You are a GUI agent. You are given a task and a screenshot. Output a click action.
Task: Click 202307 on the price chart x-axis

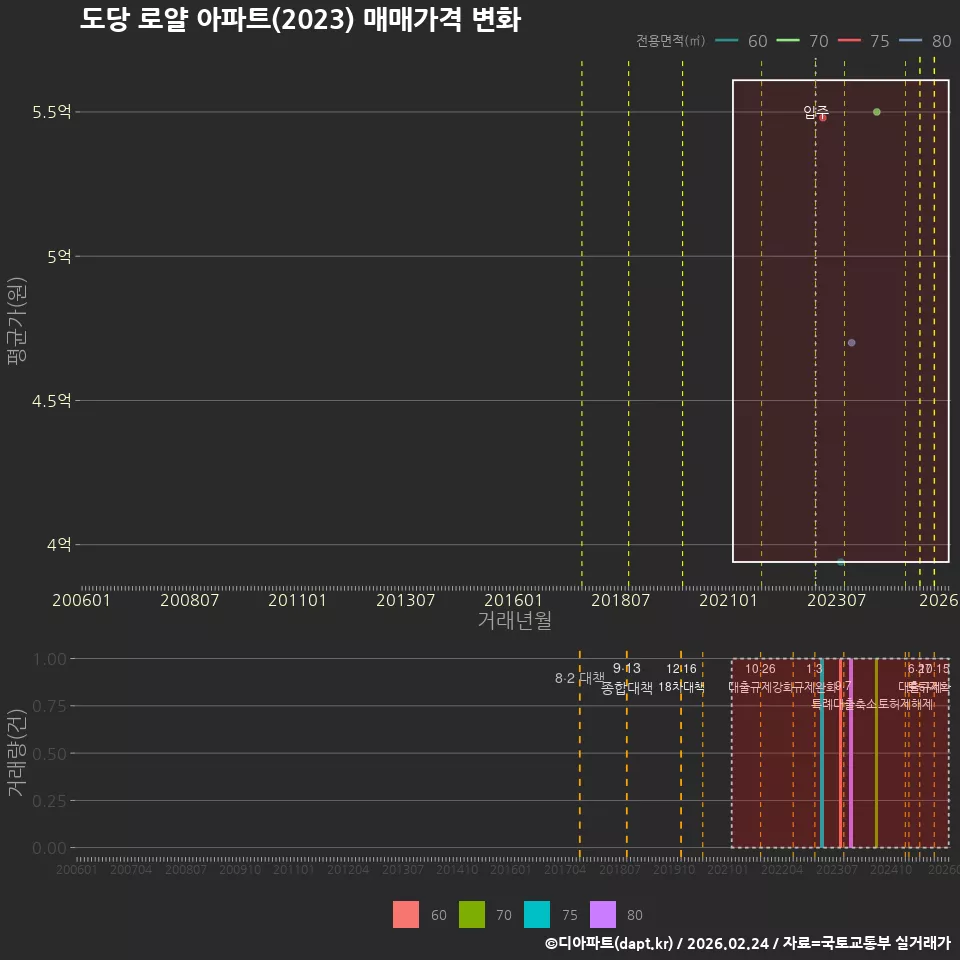[836, 600]
